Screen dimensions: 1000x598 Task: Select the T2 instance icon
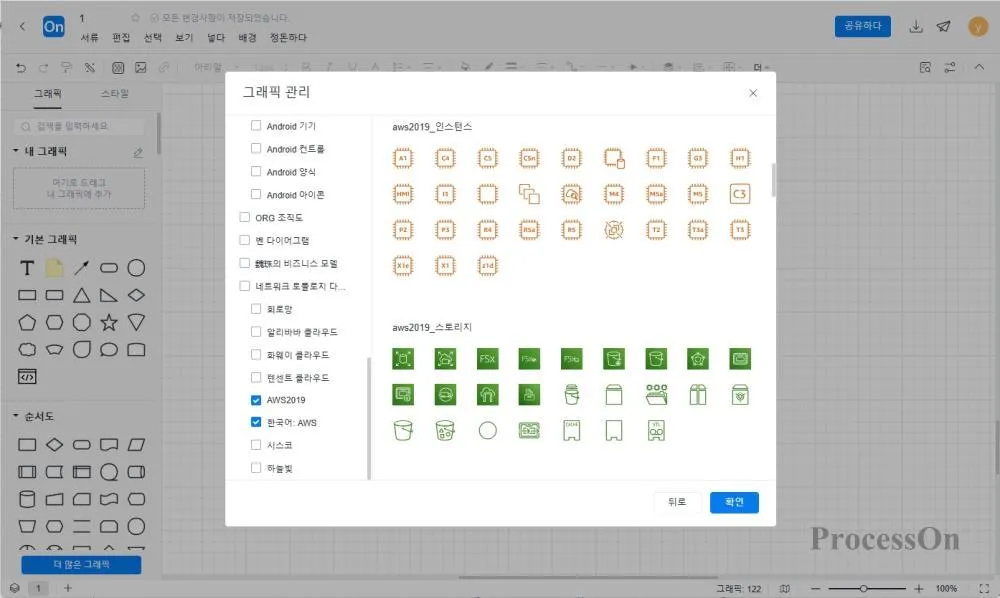656,230
